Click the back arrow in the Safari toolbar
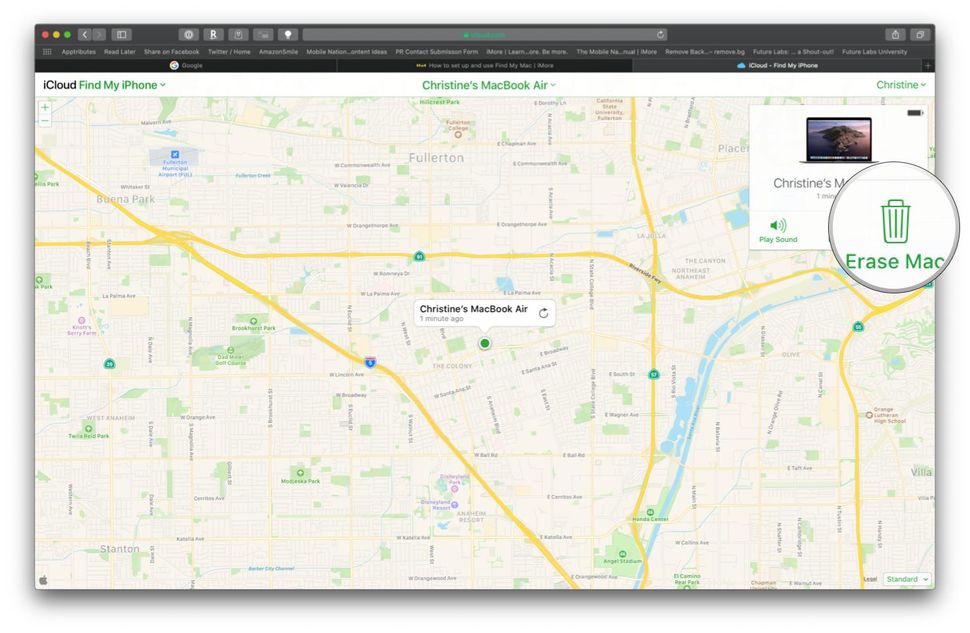 pos(84,32)
